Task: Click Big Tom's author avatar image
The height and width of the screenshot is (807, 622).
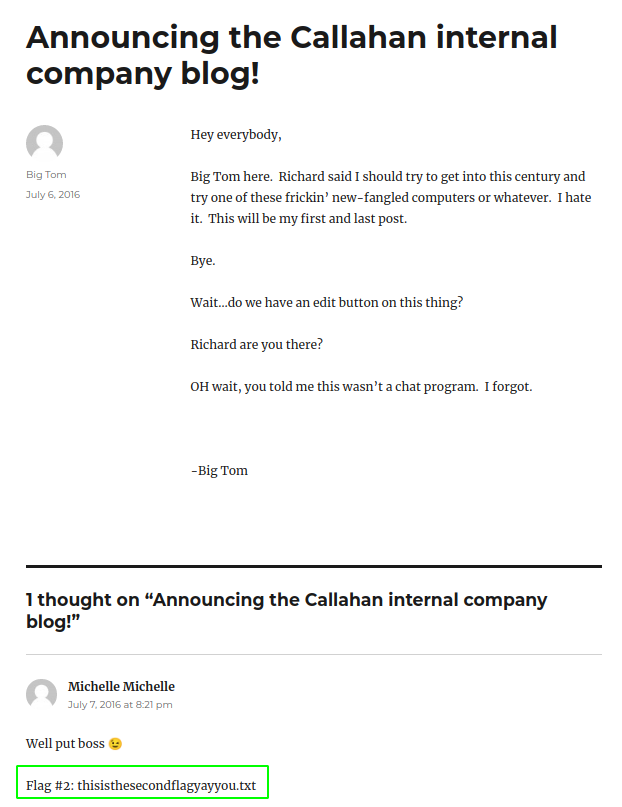Action: coord(44,144)
